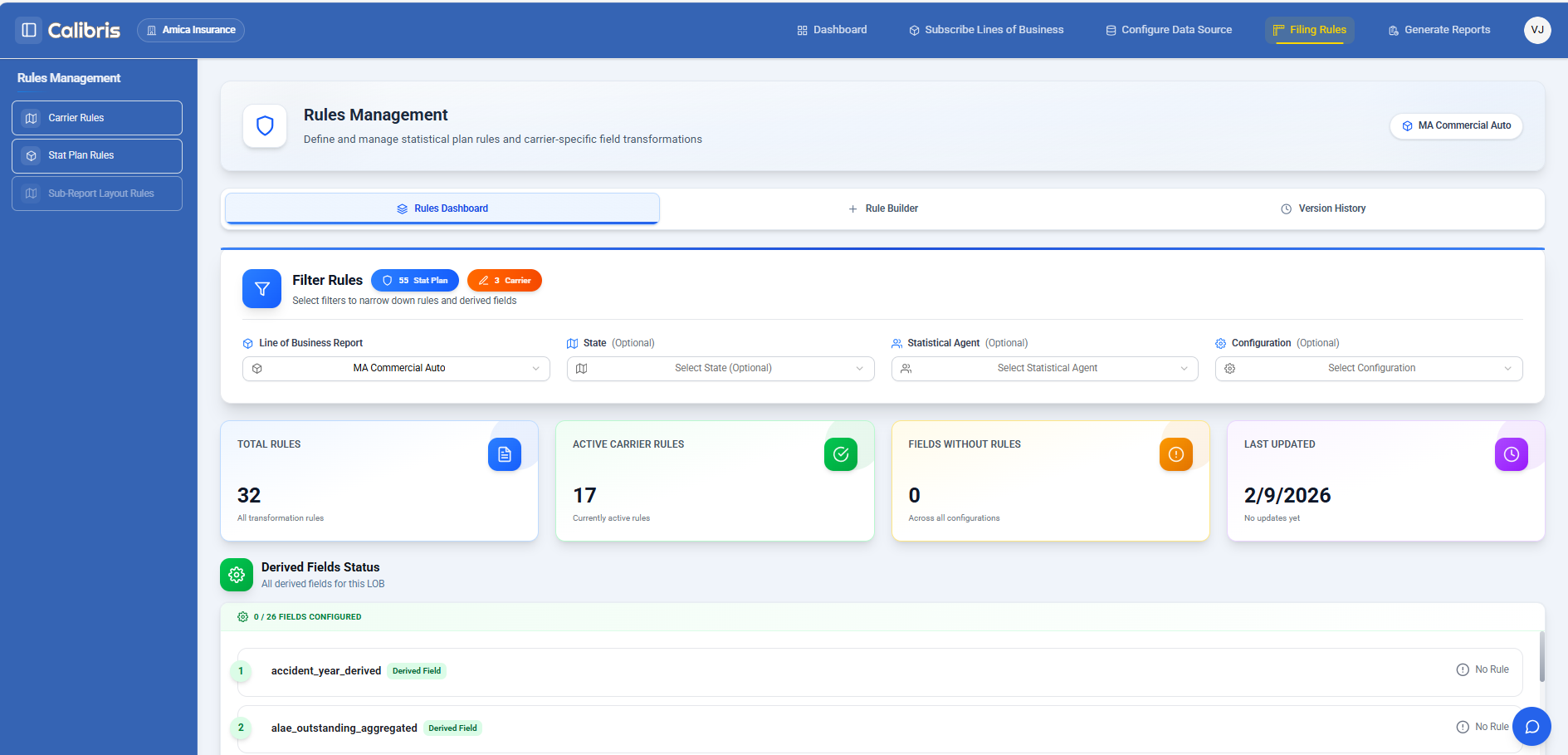Click the VJ profile avatar
Viewport: 1568px width, 755px height.
[x=1537, y=30]
